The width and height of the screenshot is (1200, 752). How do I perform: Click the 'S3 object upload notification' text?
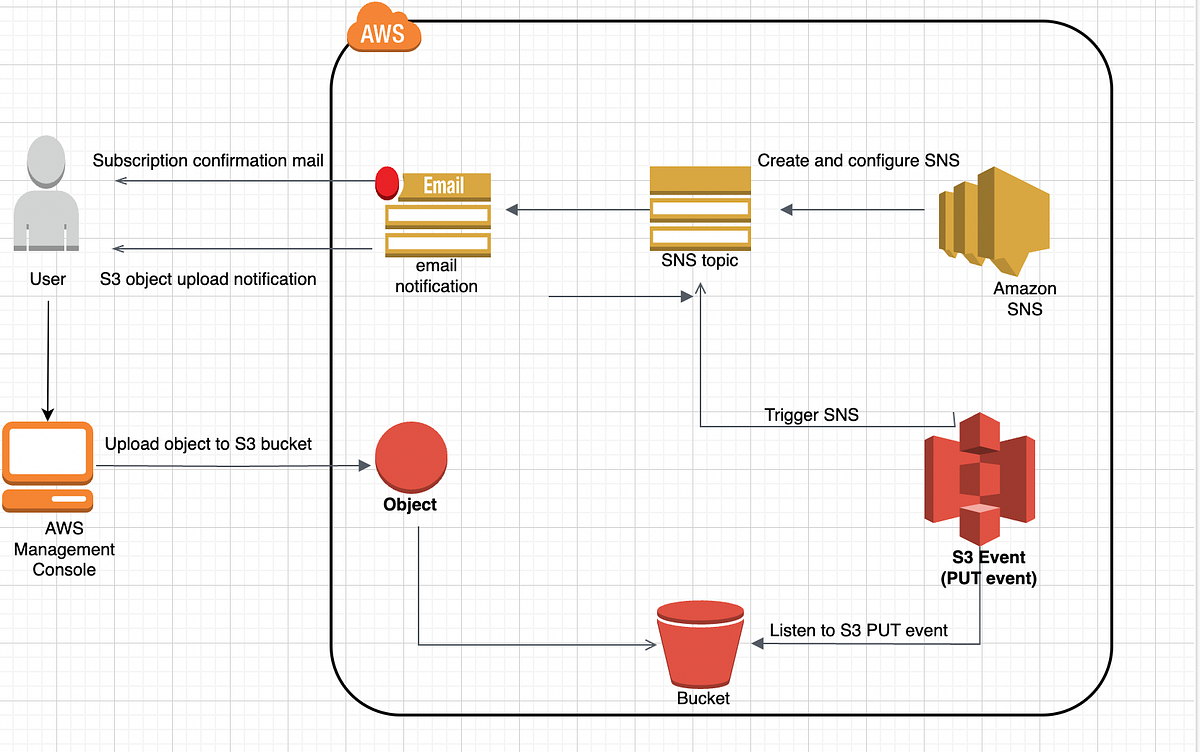(x=208, y=279)
